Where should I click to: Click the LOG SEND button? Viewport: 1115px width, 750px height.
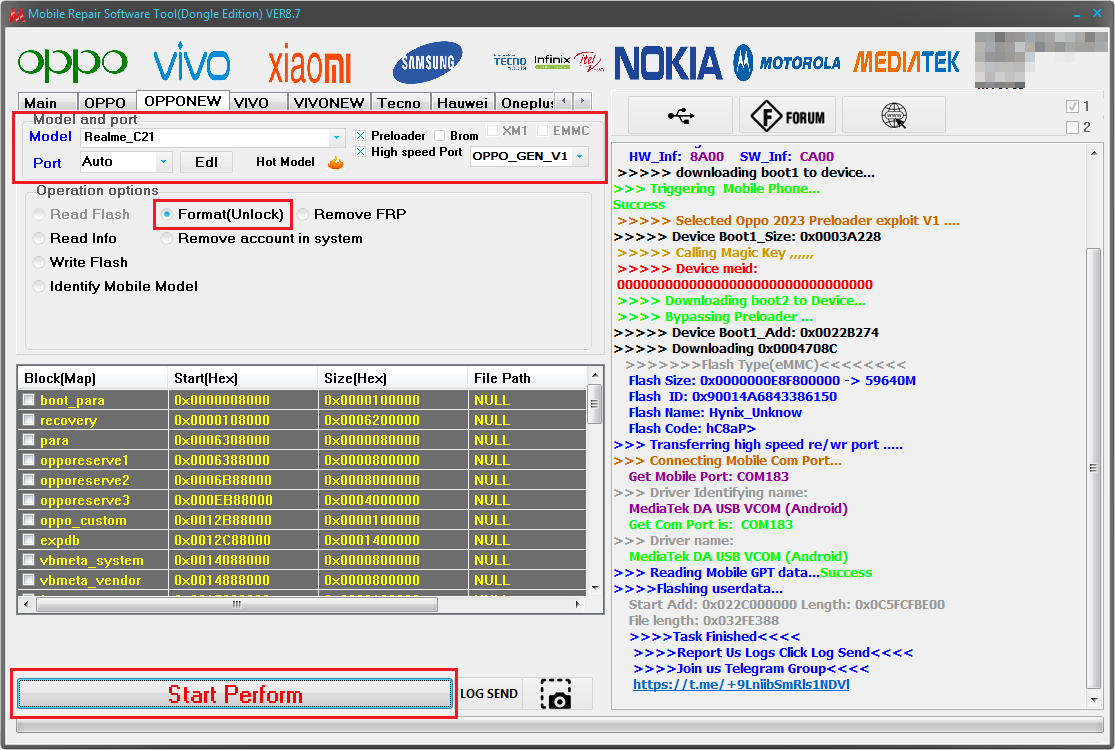pyautogui.click(x=489, y=694)
